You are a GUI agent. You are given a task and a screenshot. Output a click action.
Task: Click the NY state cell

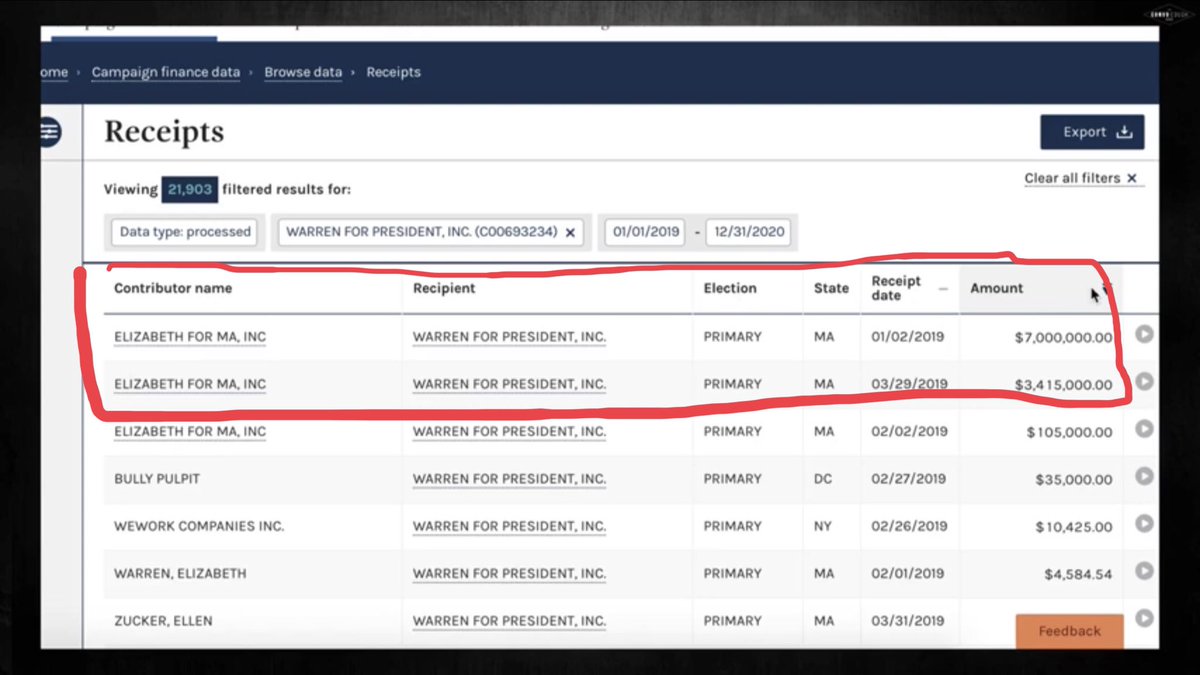pos(823,526)
